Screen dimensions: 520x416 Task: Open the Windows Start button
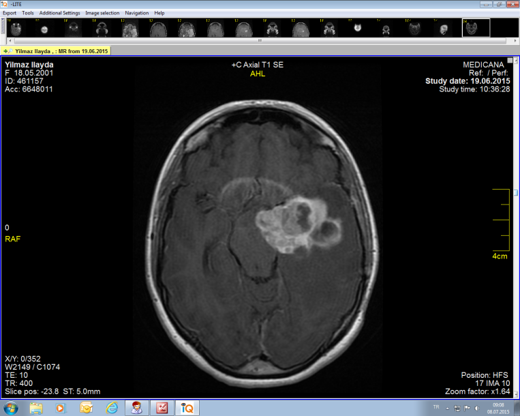pos(11,408)
